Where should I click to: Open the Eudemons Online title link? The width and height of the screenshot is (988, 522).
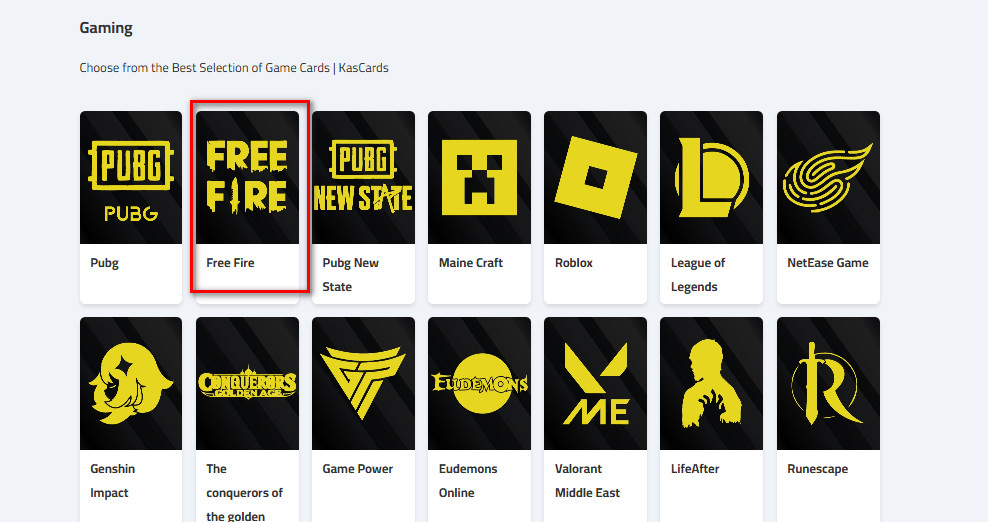[468, 481]
